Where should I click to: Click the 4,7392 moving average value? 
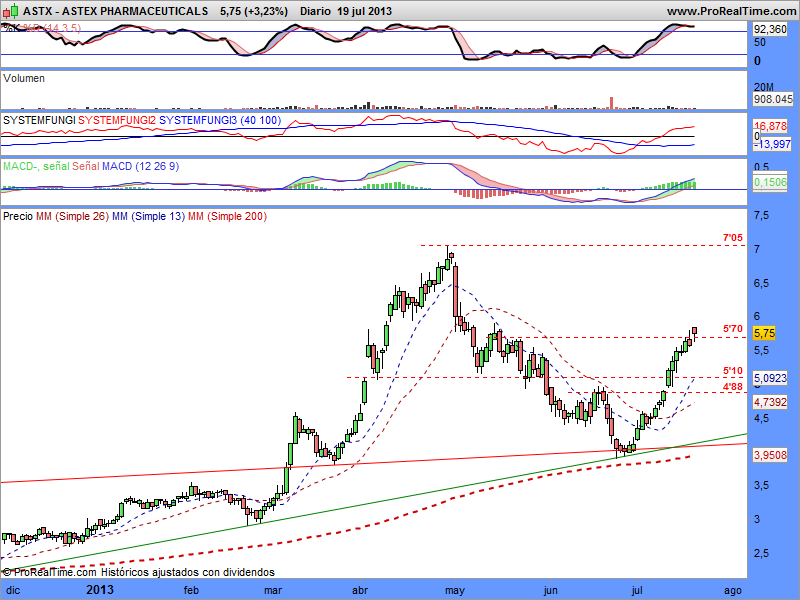point(770,402)
